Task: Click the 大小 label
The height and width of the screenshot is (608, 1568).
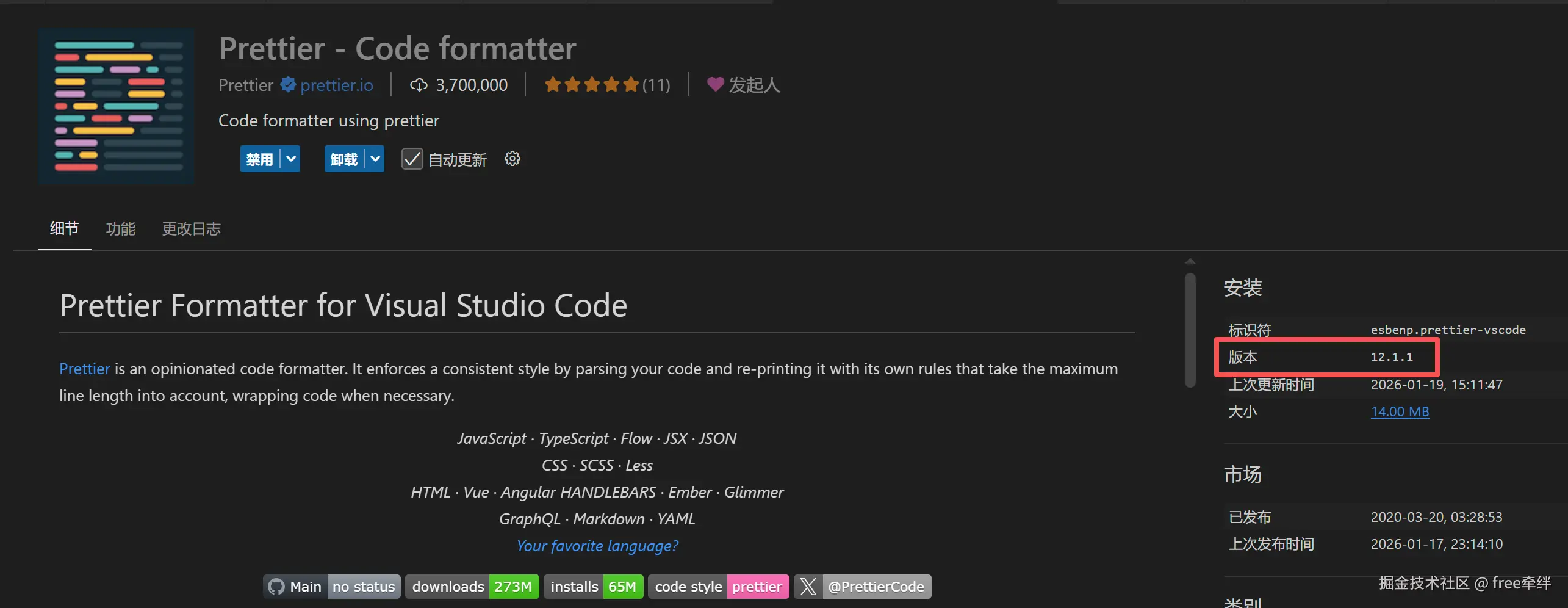Action: tap(1242, 411)
